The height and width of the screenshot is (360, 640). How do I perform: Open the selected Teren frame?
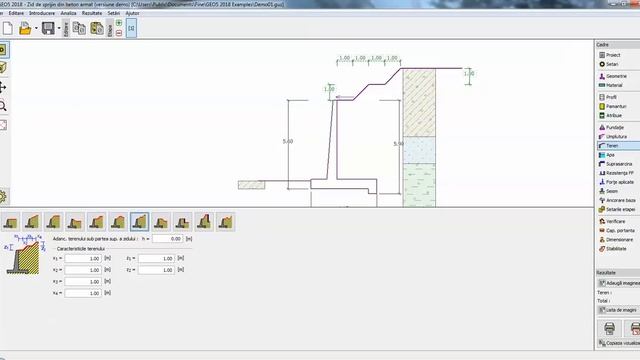618,146
